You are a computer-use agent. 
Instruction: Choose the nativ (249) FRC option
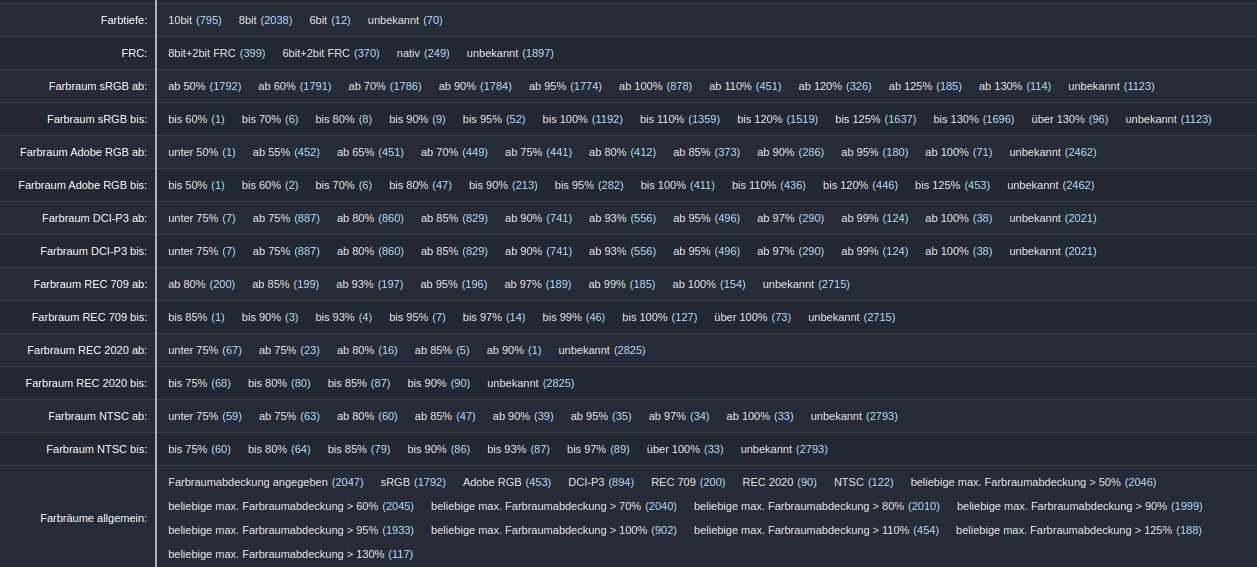point(423,53)
